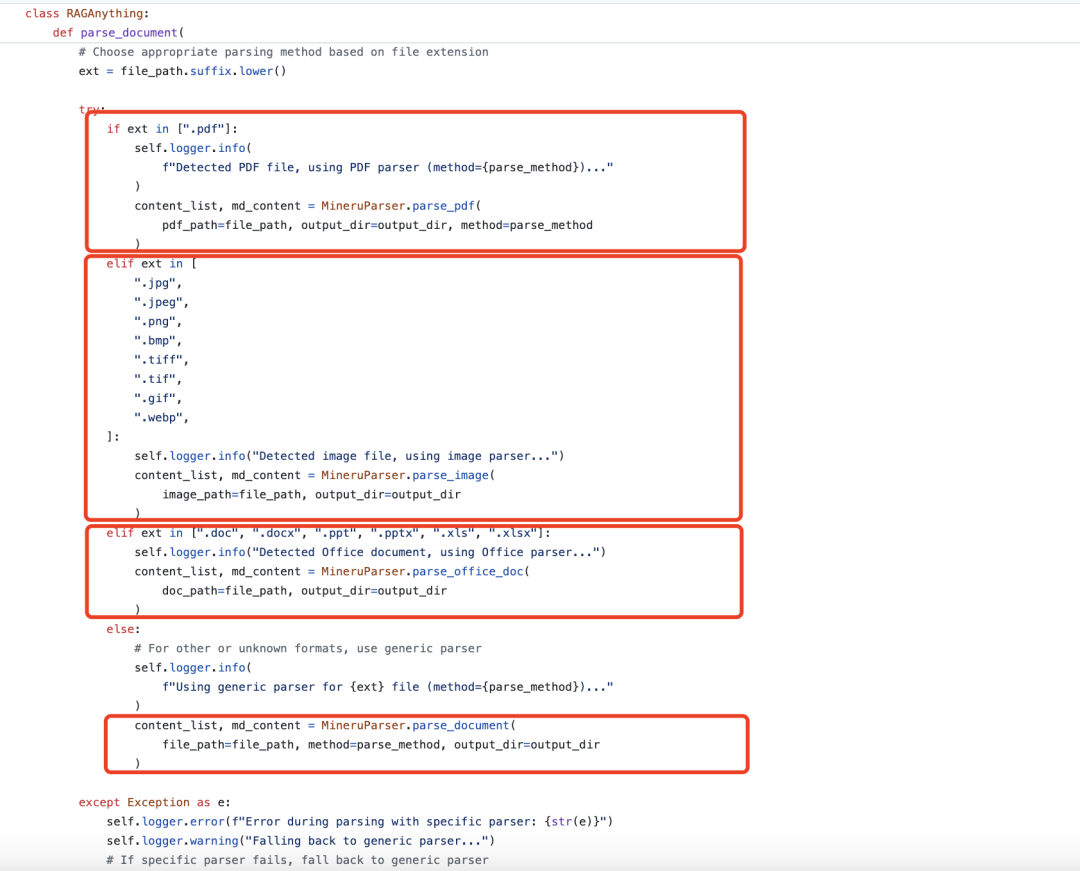The height and width of the screenshot is (871, 1080).
Task: Click the '".webp",' list entry
Action: coord(162,418)
